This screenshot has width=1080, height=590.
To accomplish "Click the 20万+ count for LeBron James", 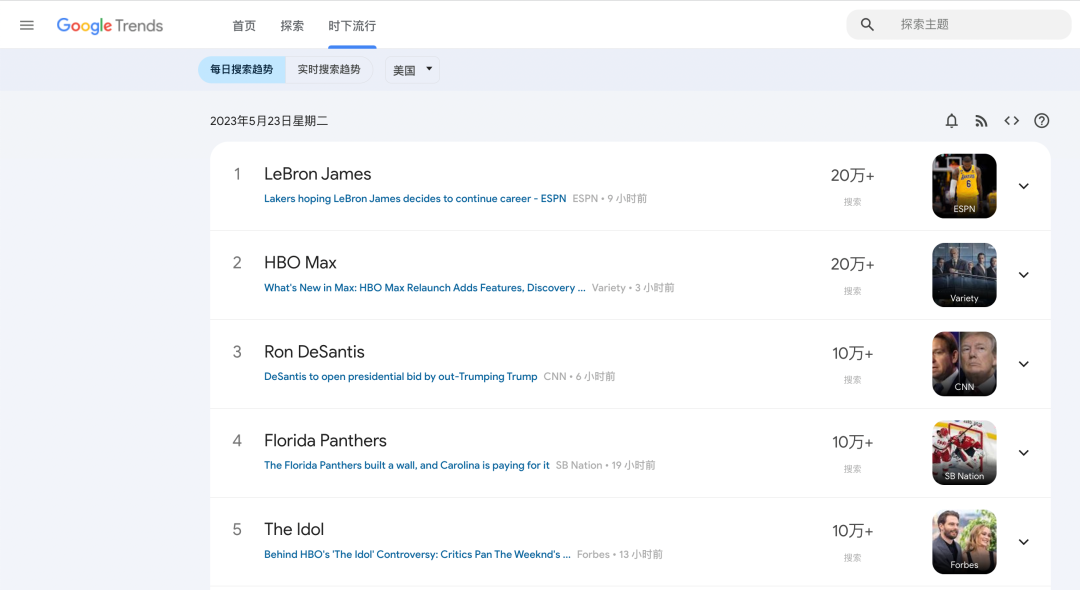I will 852,176.
